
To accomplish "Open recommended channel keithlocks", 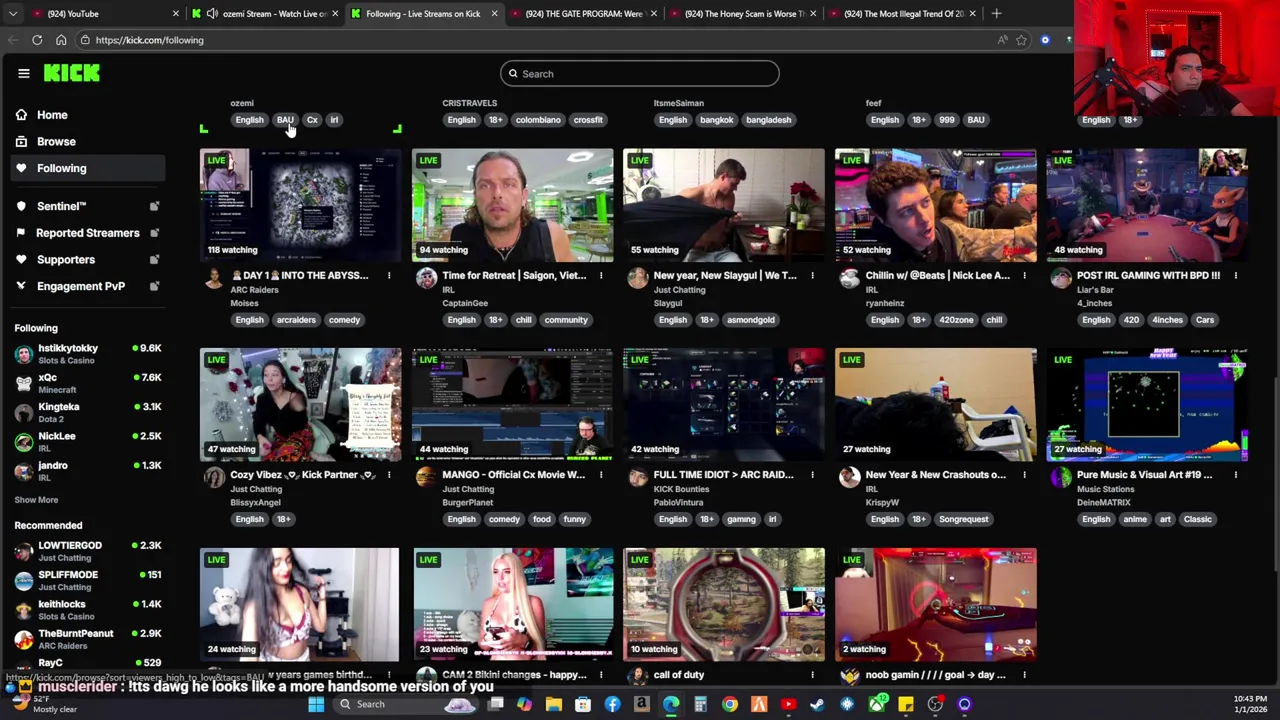I will pyautogui.click(x=88, y=609).
